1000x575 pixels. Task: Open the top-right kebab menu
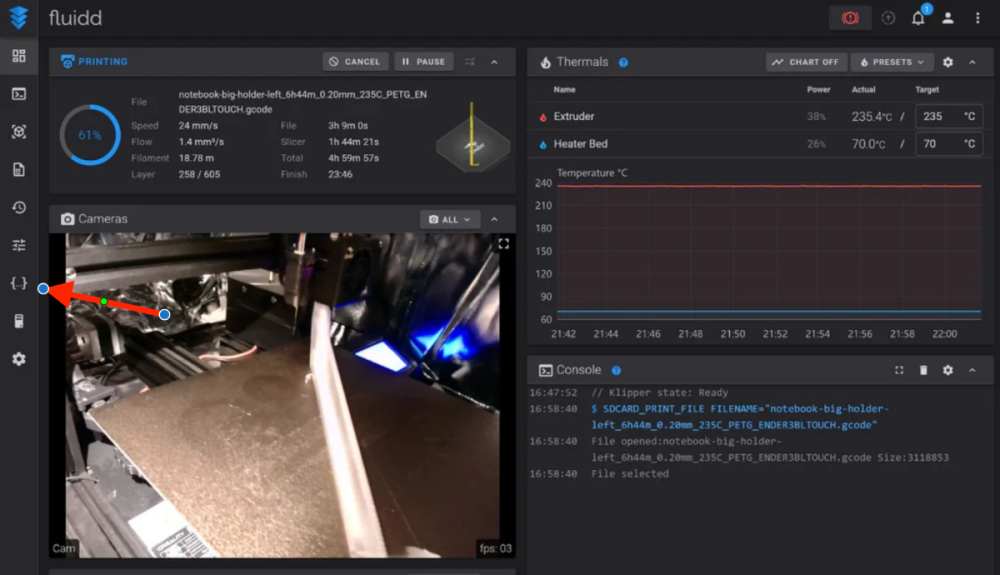click(x=977, y=18)
